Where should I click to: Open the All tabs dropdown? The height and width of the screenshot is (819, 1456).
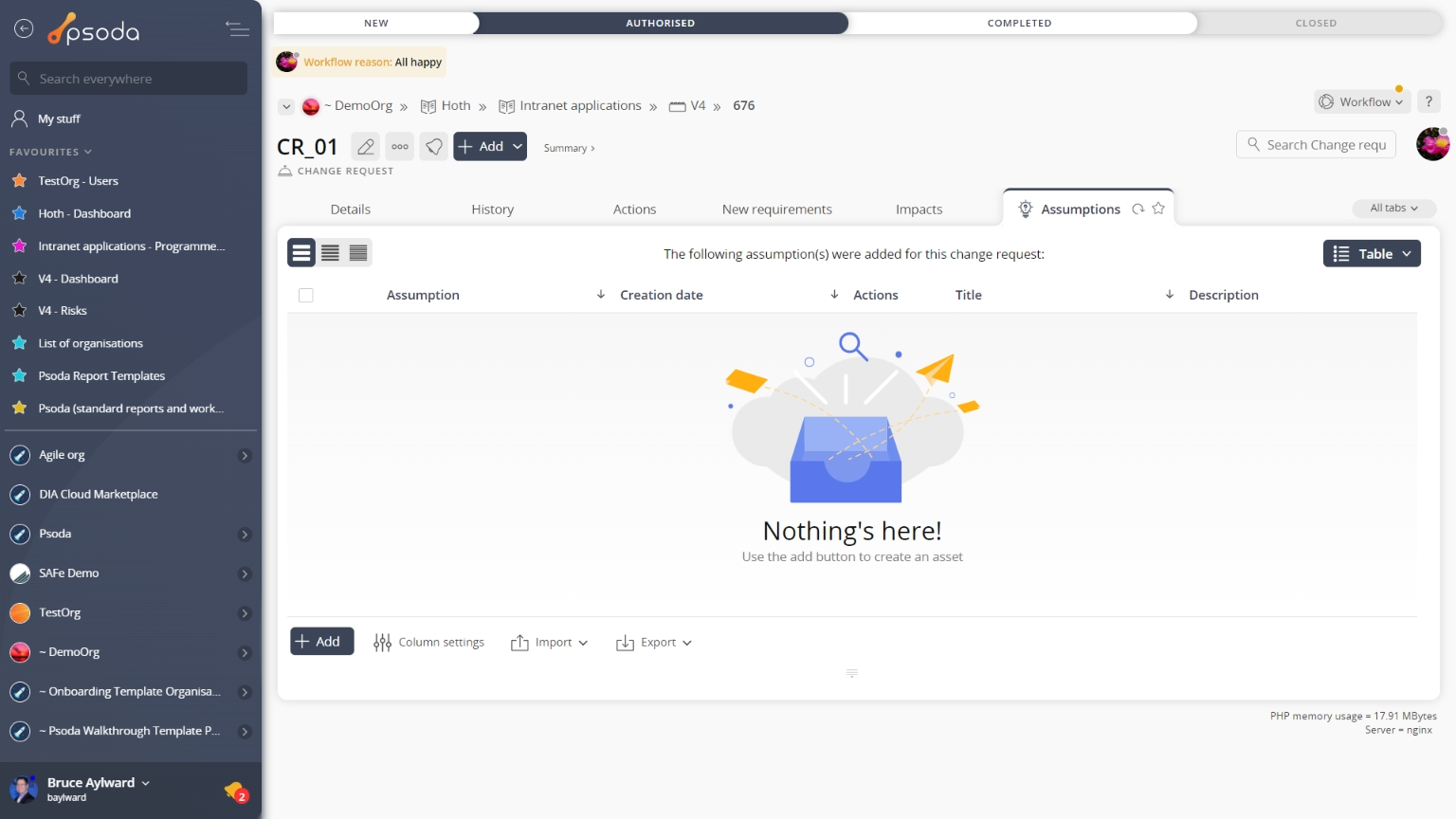pyautogui.click(x=1394, y=209)
